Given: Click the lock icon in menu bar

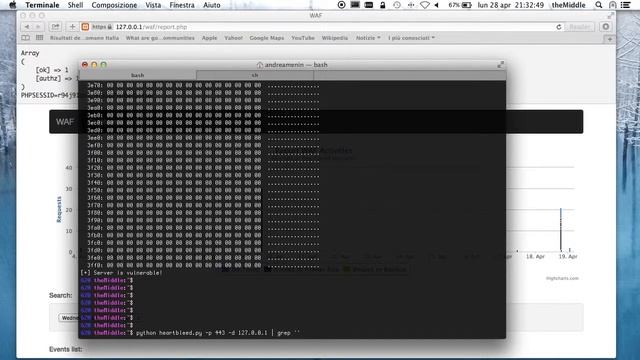Looking at the screenshot, I should (382, 5).
